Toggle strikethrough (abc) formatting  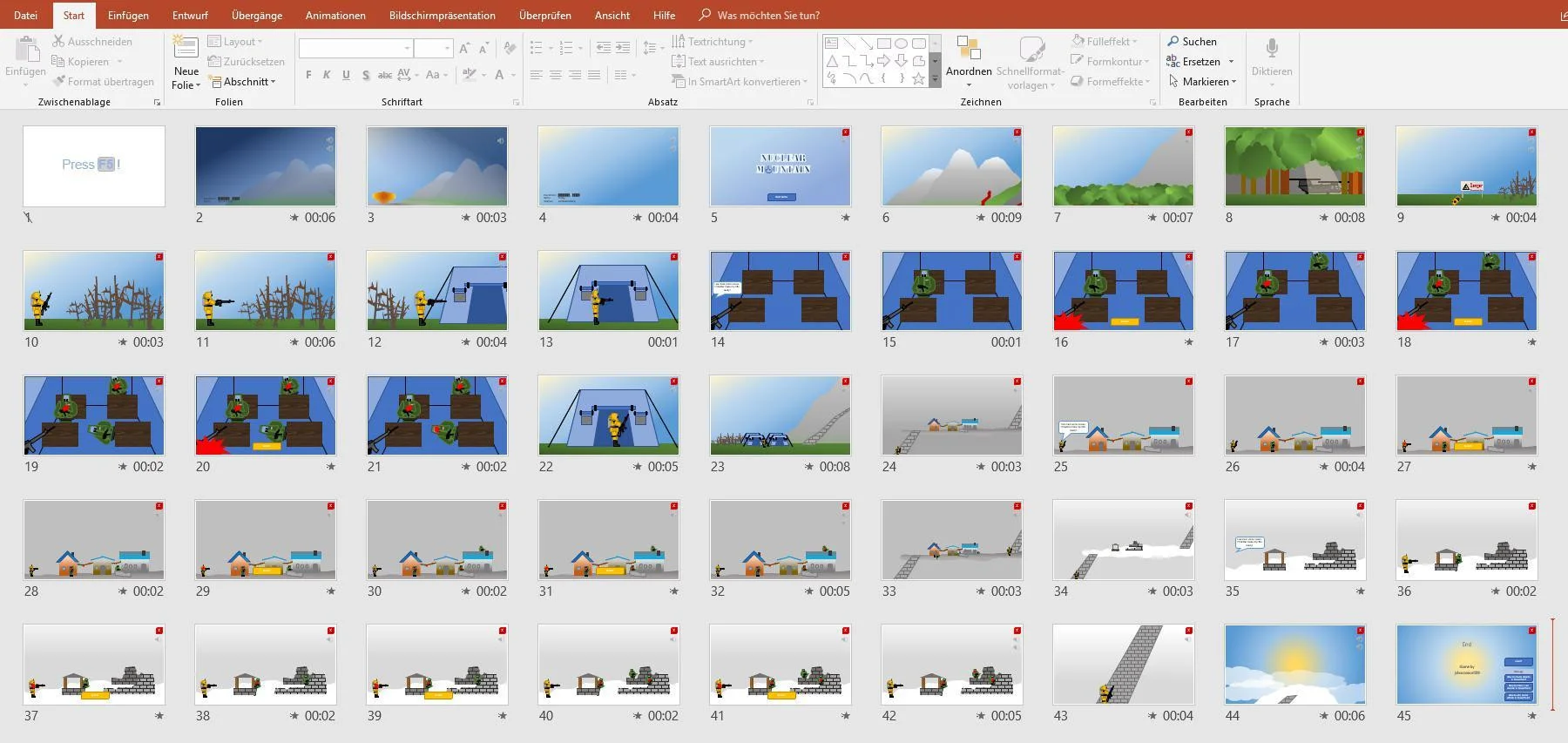[x=384, y=75]
